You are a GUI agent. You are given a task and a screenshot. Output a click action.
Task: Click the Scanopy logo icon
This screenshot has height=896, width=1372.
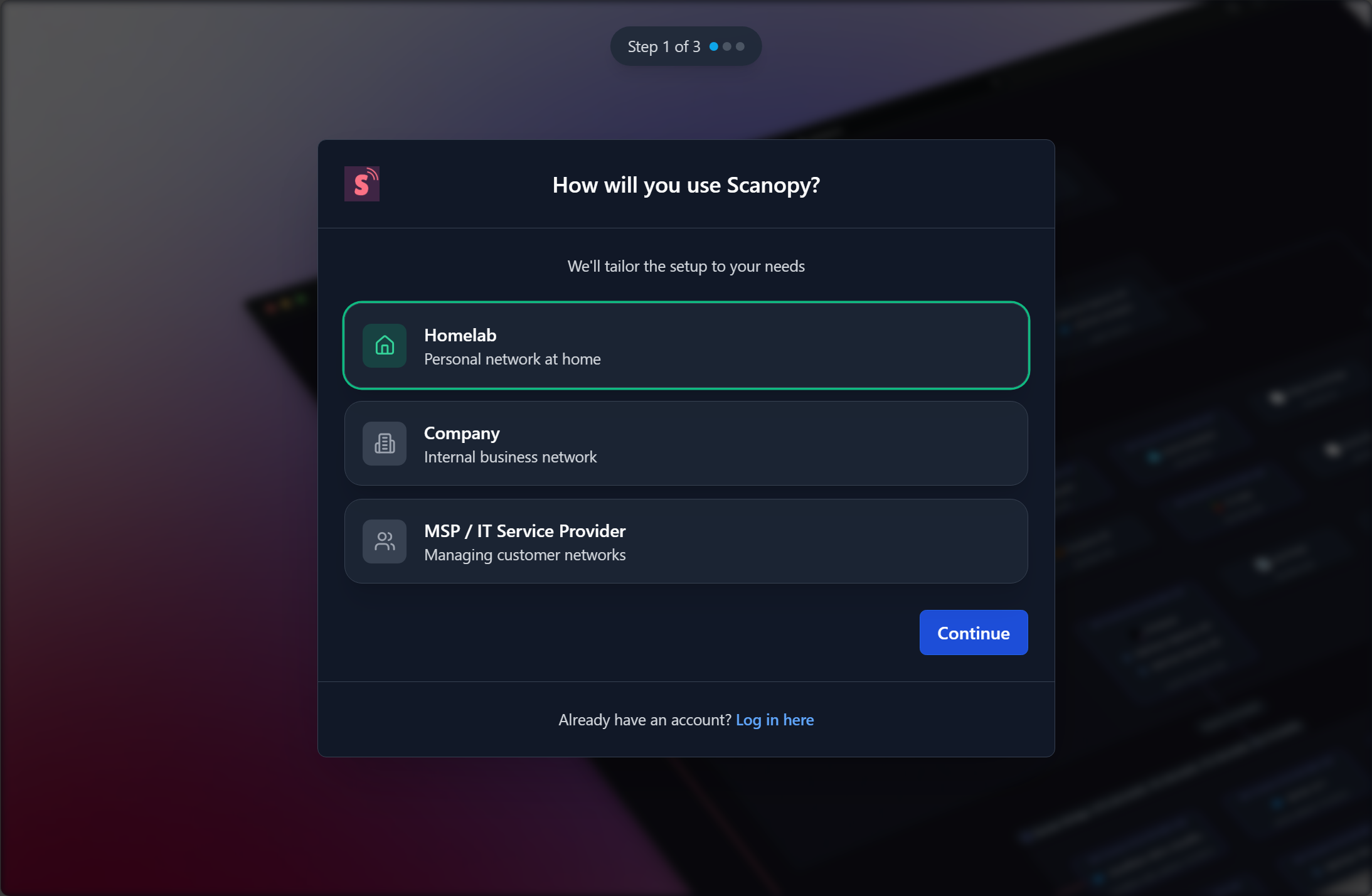362,184
